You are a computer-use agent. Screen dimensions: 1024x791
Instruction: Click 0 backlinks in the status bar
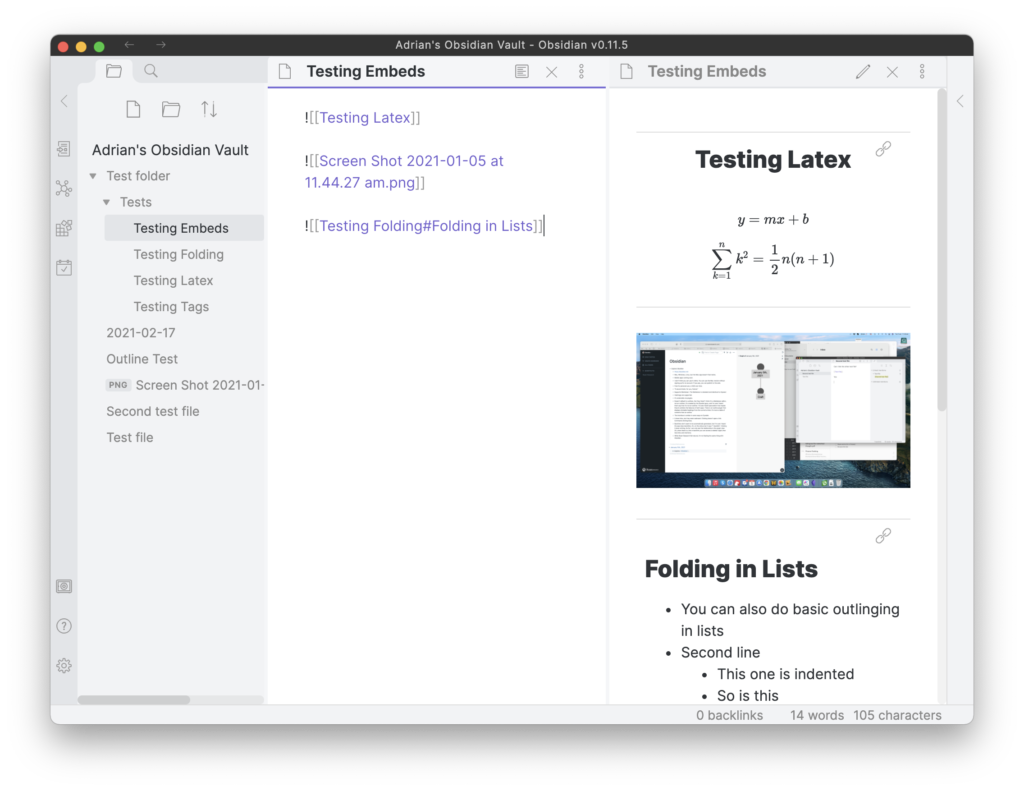click(x=729, y=715)
